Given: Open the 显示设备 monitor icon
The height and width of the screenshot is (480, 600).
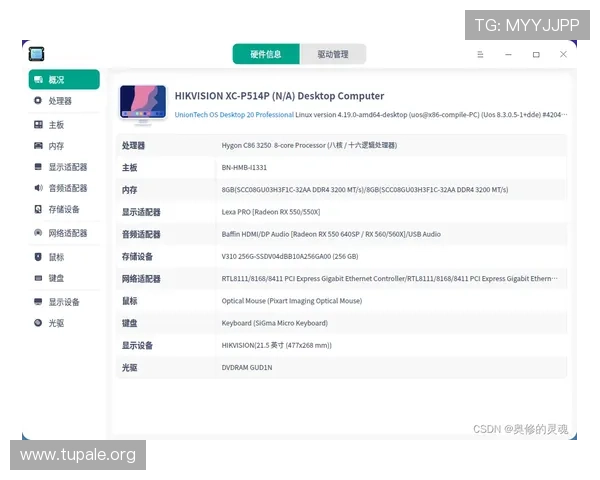Looking at the screenshot, I should pyautogui.click(x=38, y=302).
